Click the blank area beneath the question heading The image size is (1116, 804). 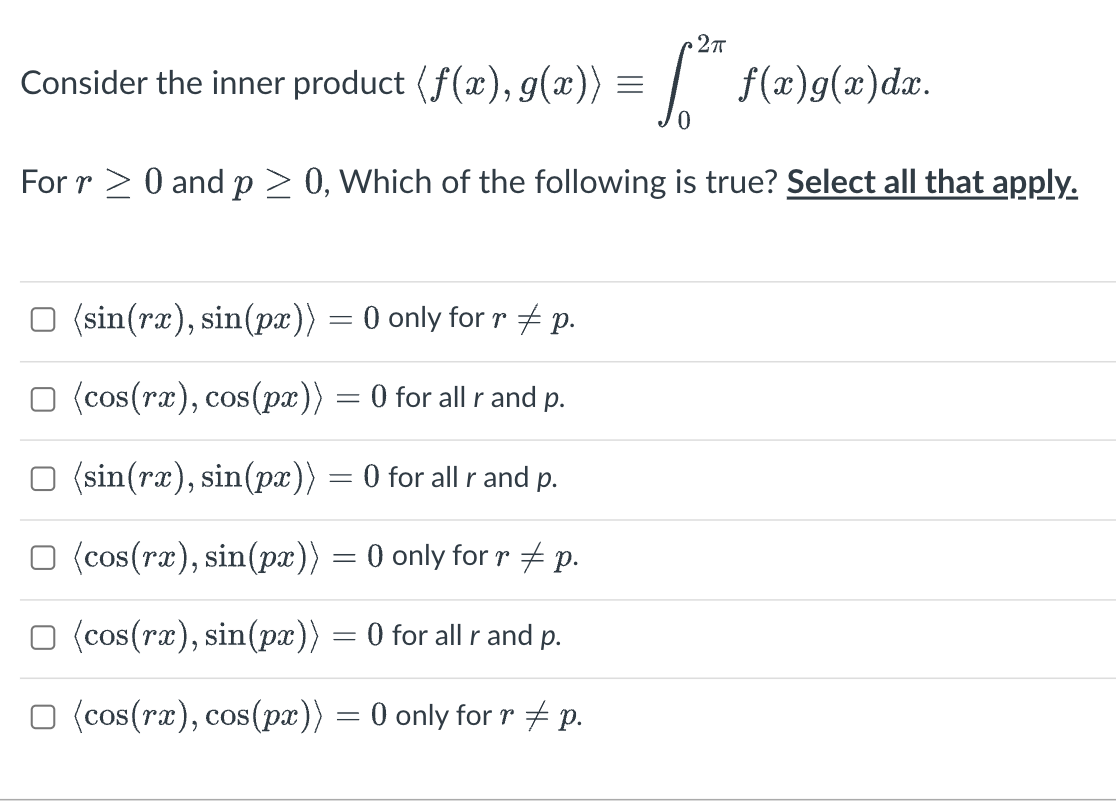point(558,240)
